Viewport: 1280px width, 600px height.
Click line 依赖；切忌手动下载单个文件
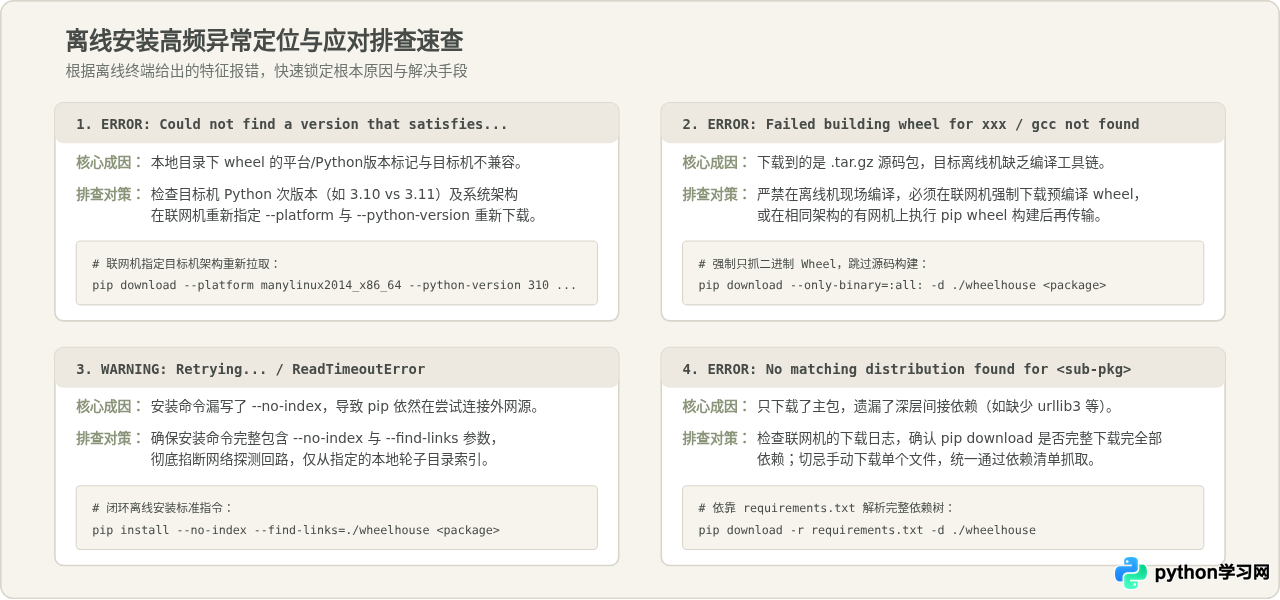[927, 460]
